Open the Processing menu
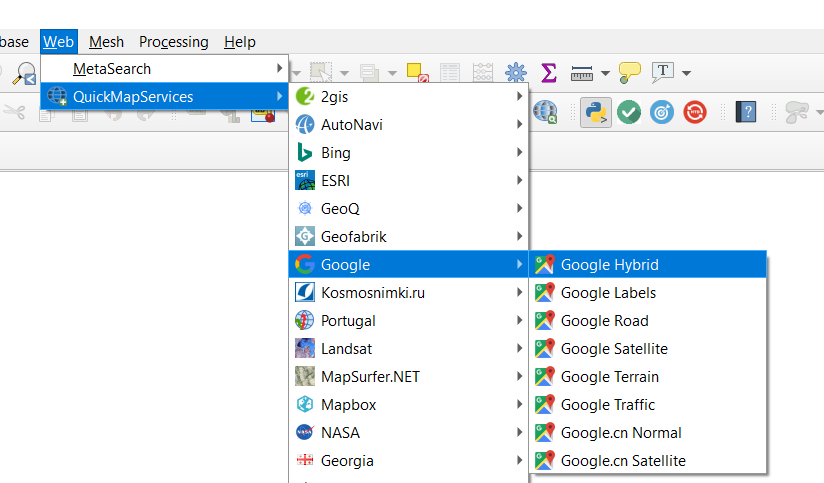 173,42
